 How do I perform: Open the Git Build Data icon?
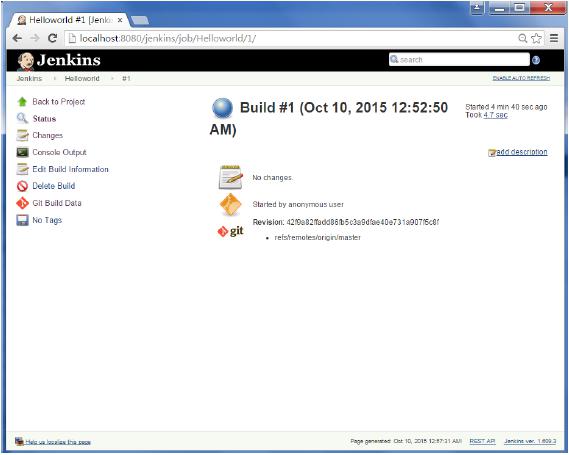(22, 203)
